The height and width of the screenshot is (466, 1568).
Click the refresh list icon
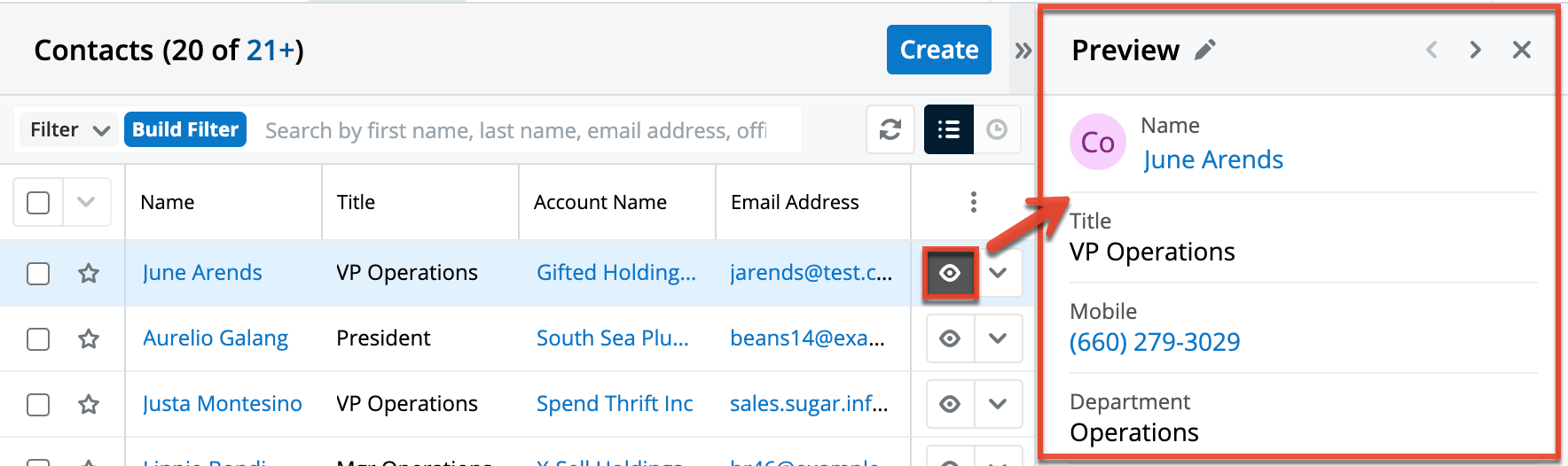click(890, 130)
